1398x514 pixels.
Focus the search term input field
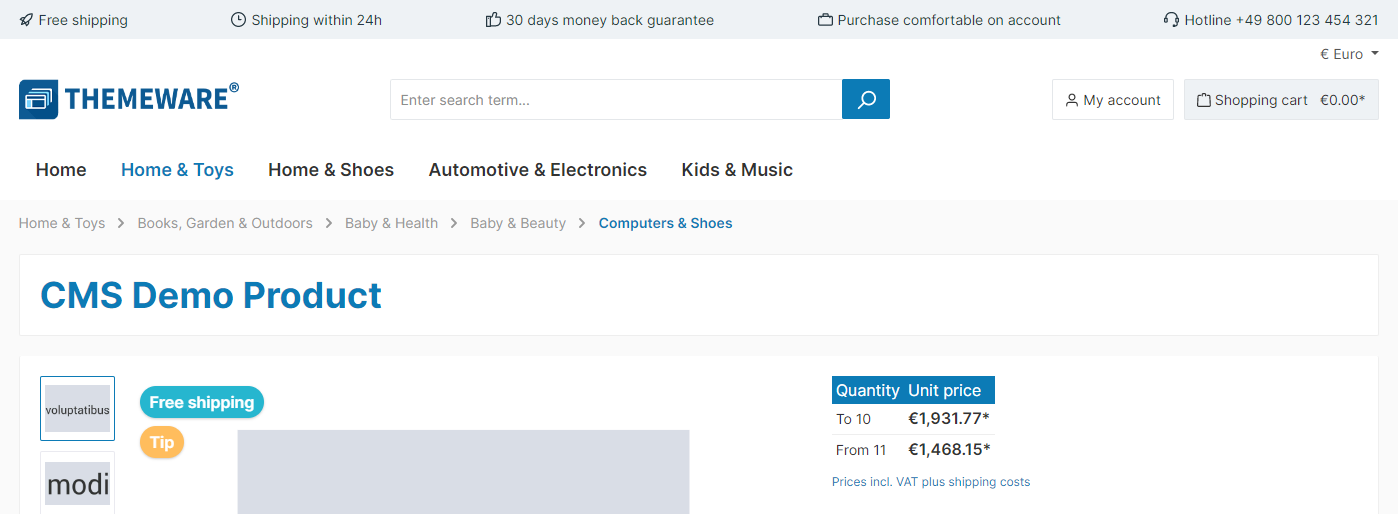coord(615,100)
